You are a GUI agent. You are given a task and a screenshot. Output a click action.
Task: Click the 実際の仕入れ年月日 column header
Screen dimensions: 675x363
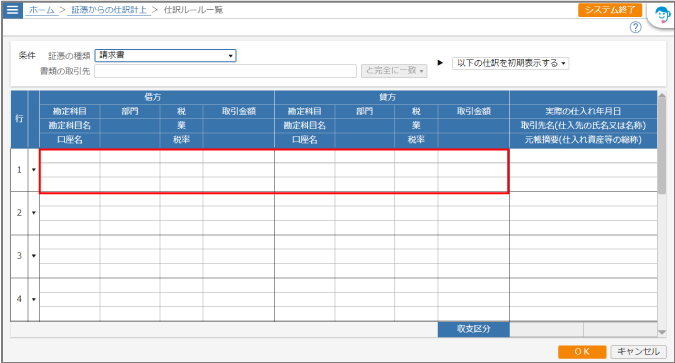pyautogui.click(x=583, y=111)
